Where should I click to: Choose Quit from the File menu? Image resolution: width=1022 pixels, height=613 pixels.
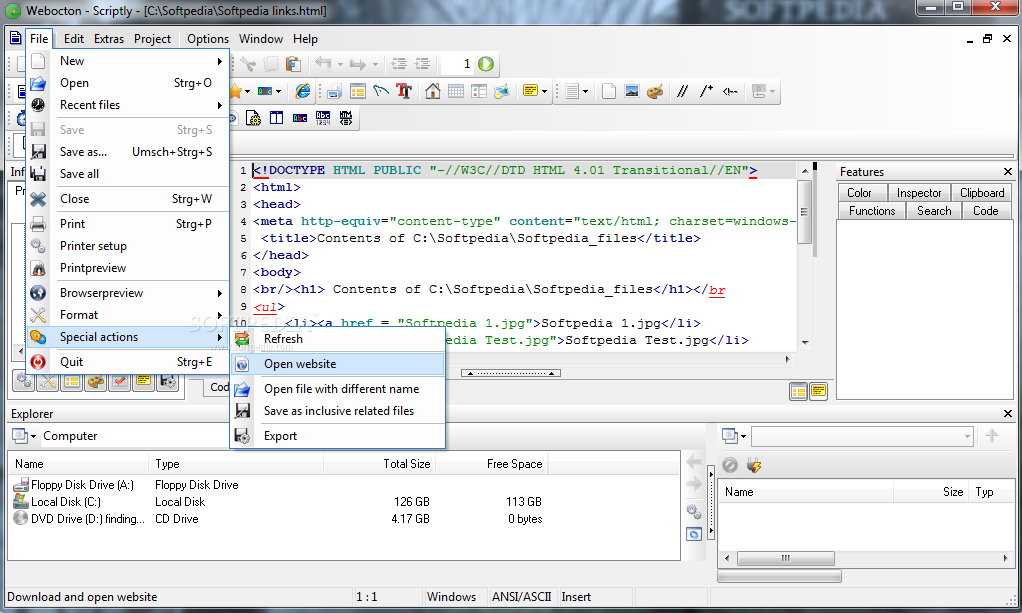pyautogui.click(x=128, y=362)
